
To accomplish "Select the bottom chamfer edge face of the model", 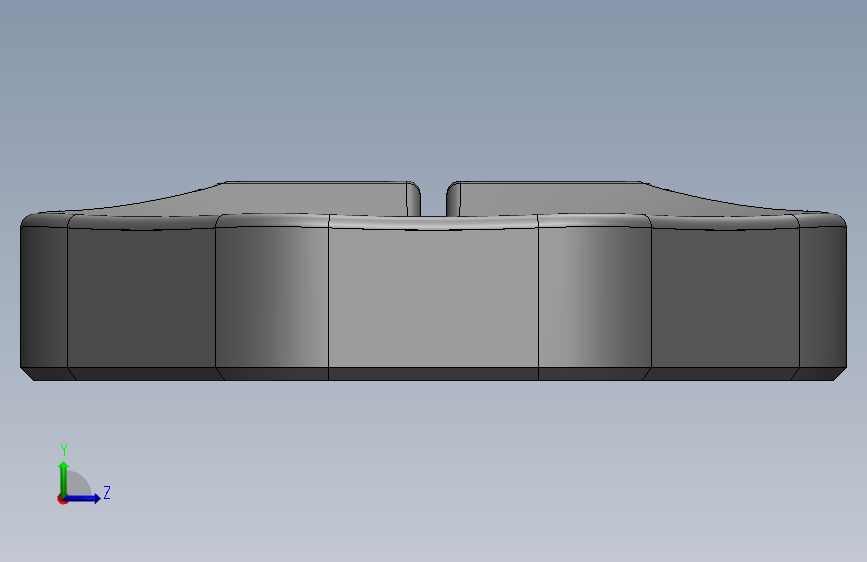I will pyautogui.click(x=434, y=373).
